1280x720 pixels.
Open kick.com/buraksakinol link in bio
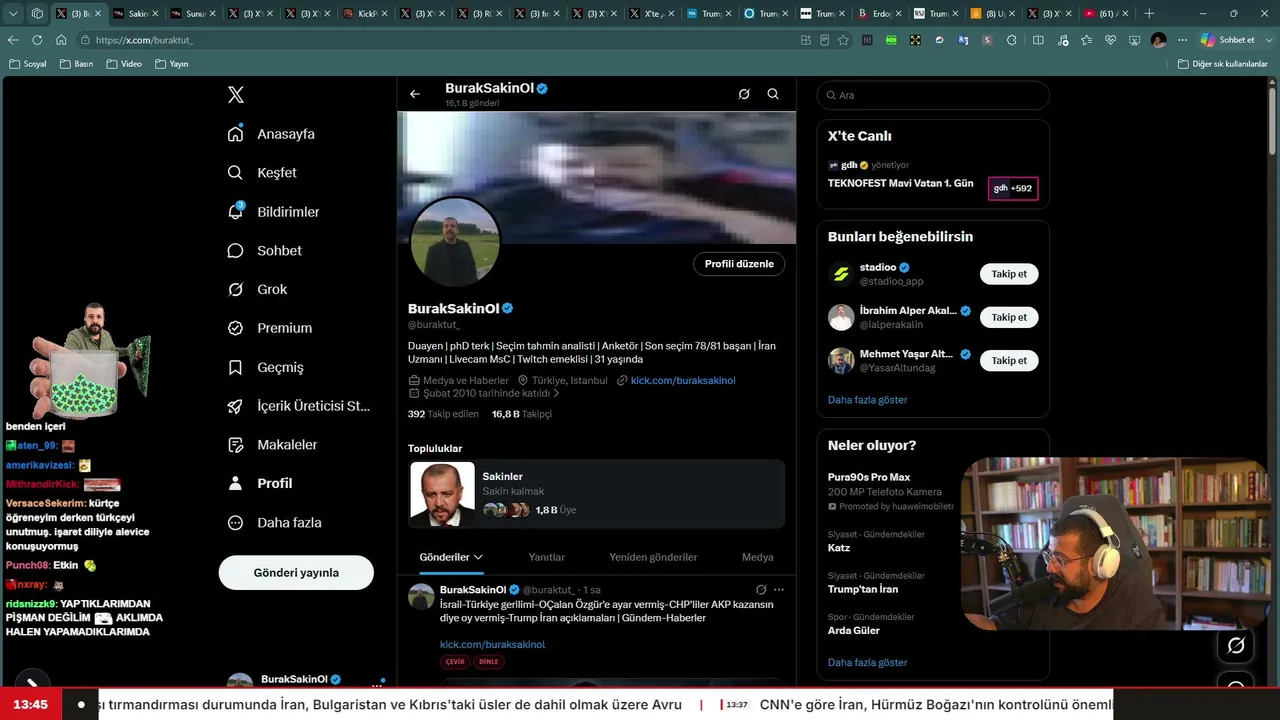point(683,380)
